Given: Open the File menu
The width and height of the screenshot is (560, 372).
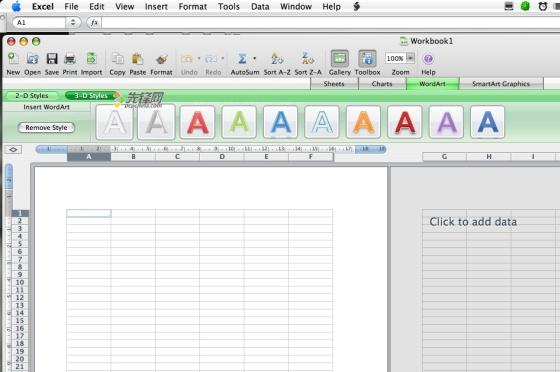Looking at the screenshot, I should click(71, 6).
